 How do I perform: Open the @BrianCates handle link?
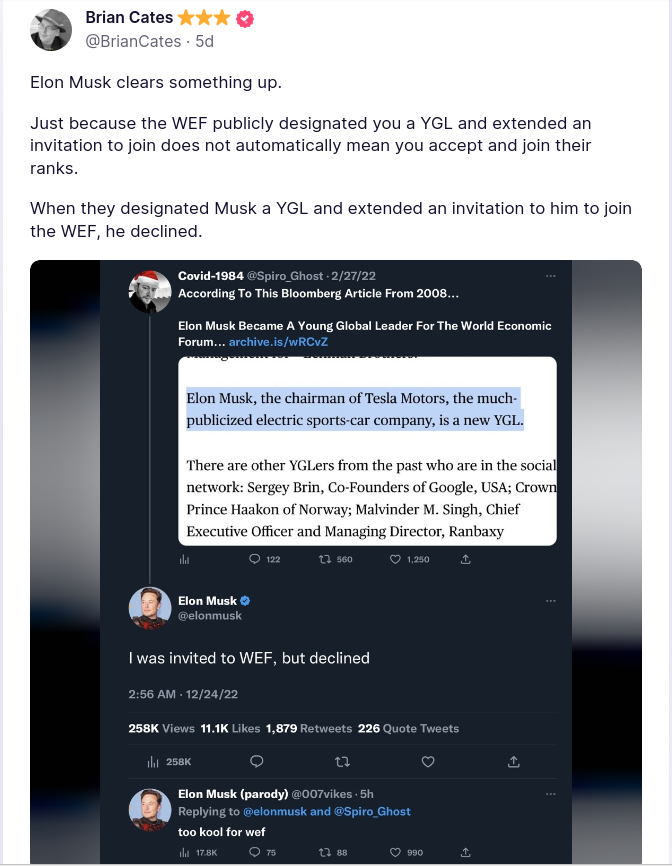[134, 41]
